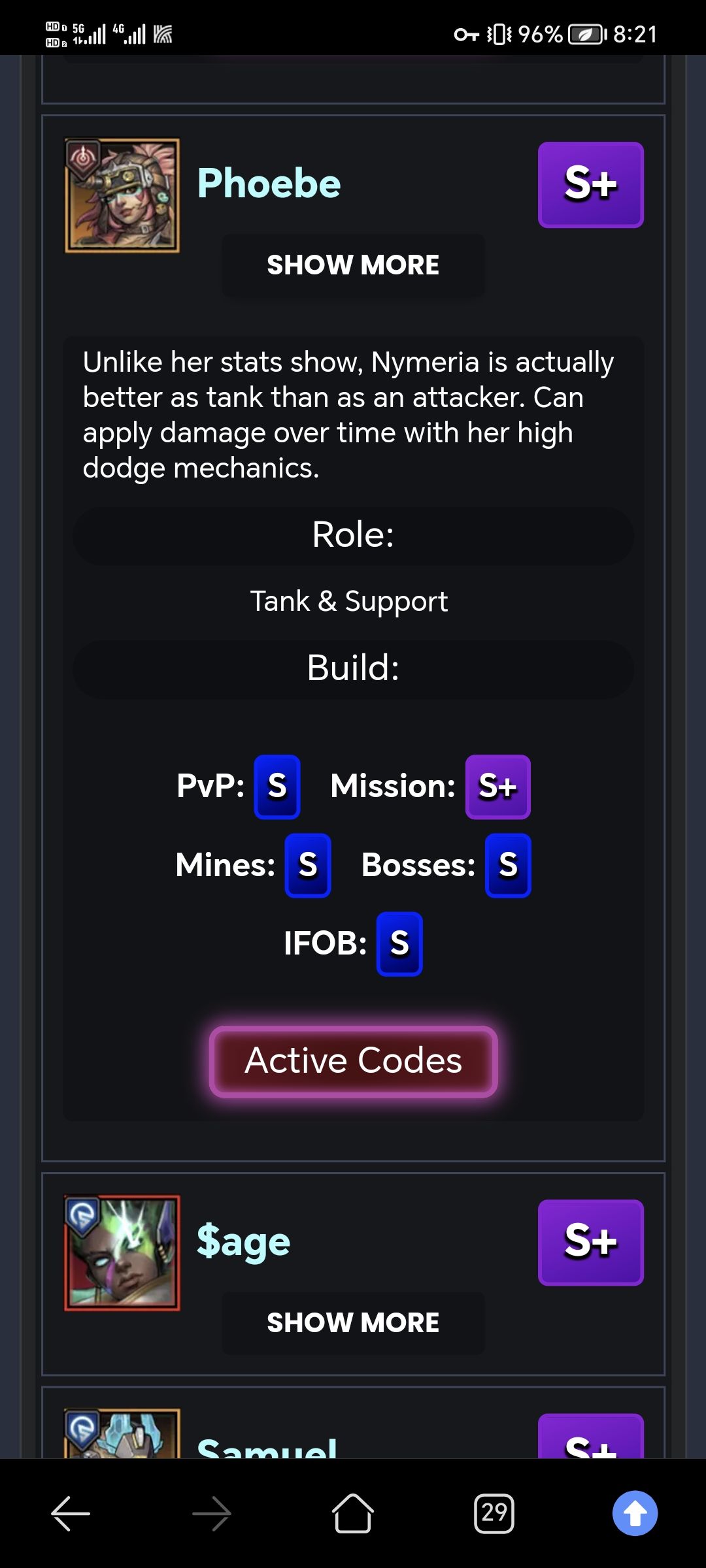
Task: Open the tab switcher showing 29 tabs
Action: click(494, 1513)
